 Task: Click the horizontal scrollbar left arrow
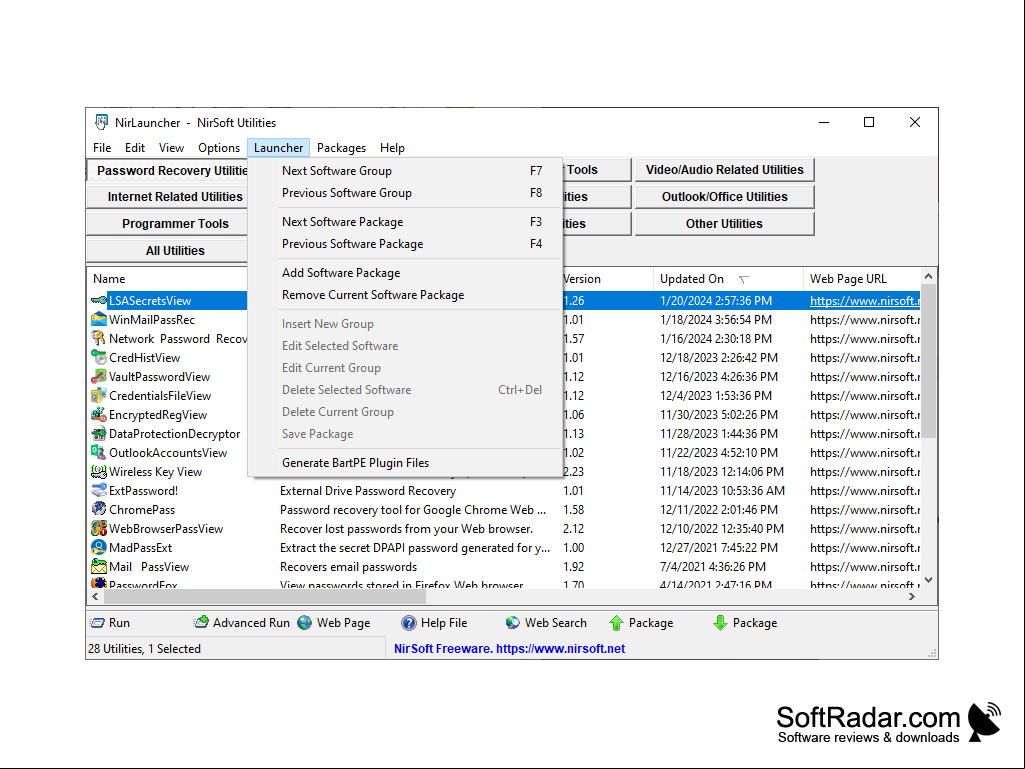point(95,596)
